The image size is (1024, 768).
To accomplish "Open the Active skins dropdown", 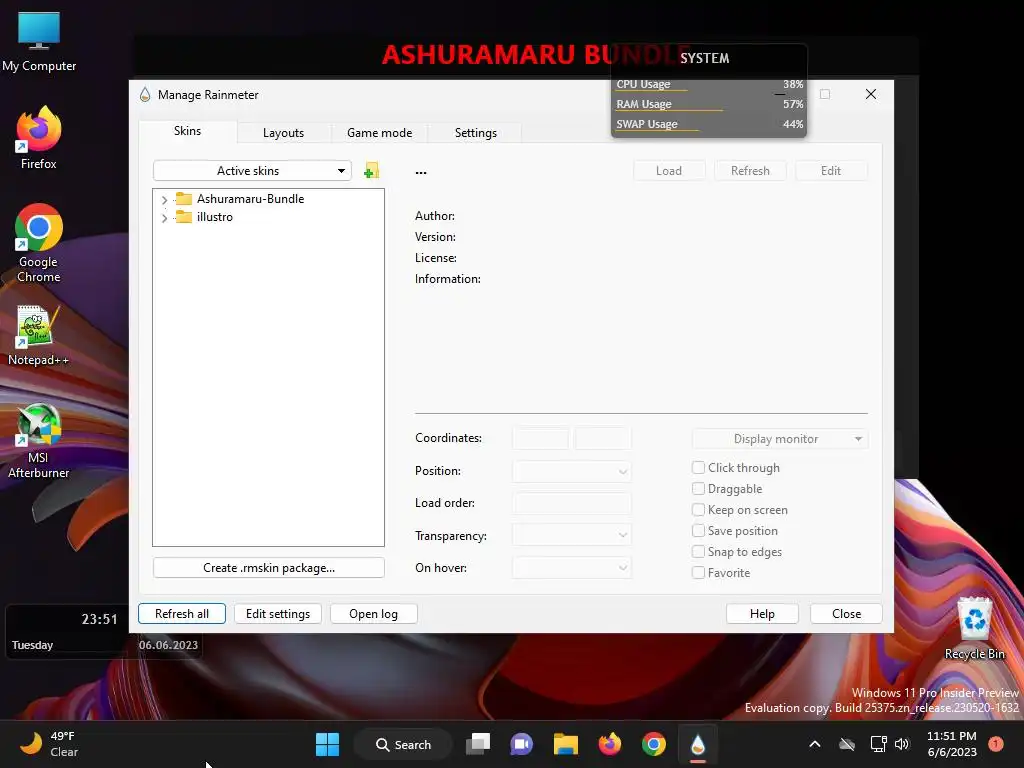I will [x=252, y=171].
